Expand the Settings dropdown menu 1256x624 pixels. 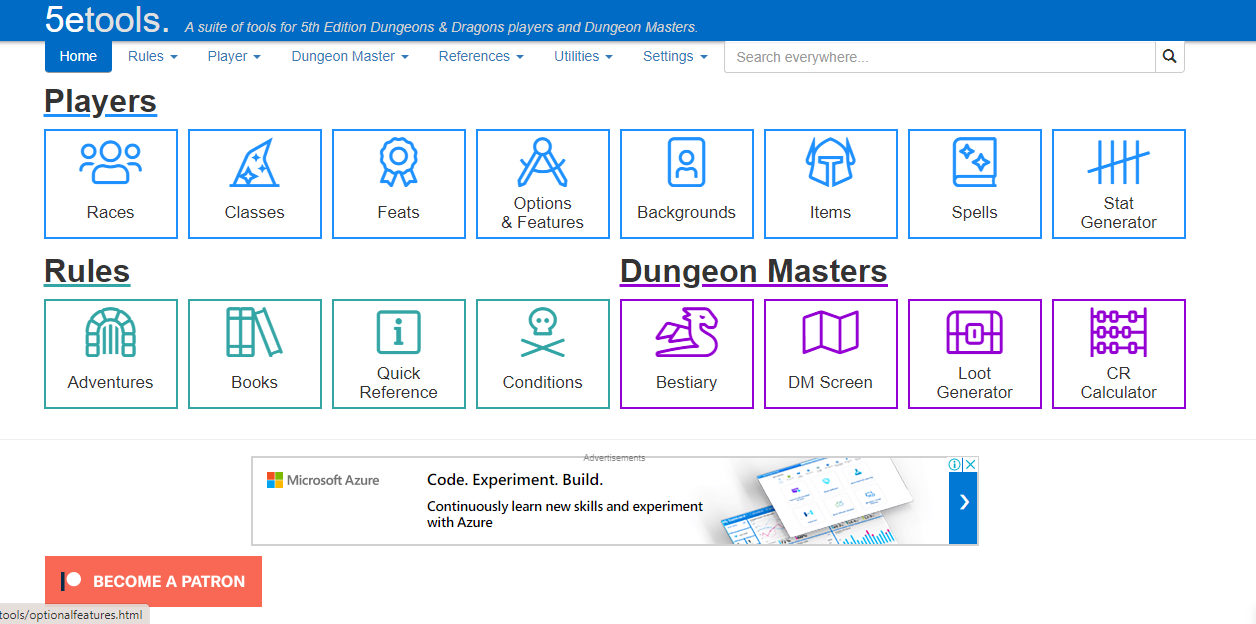[675, 57]
